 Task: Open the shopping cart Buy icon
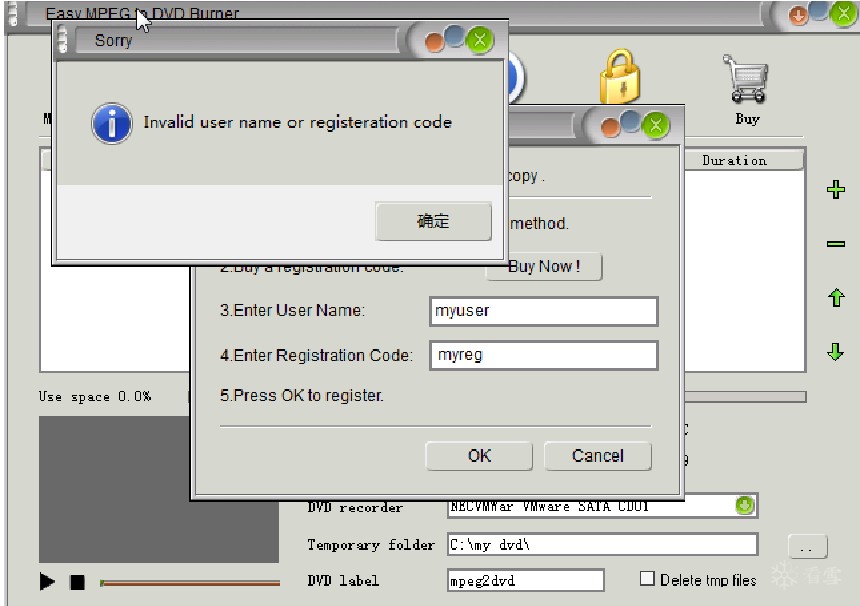click(746, 80)
